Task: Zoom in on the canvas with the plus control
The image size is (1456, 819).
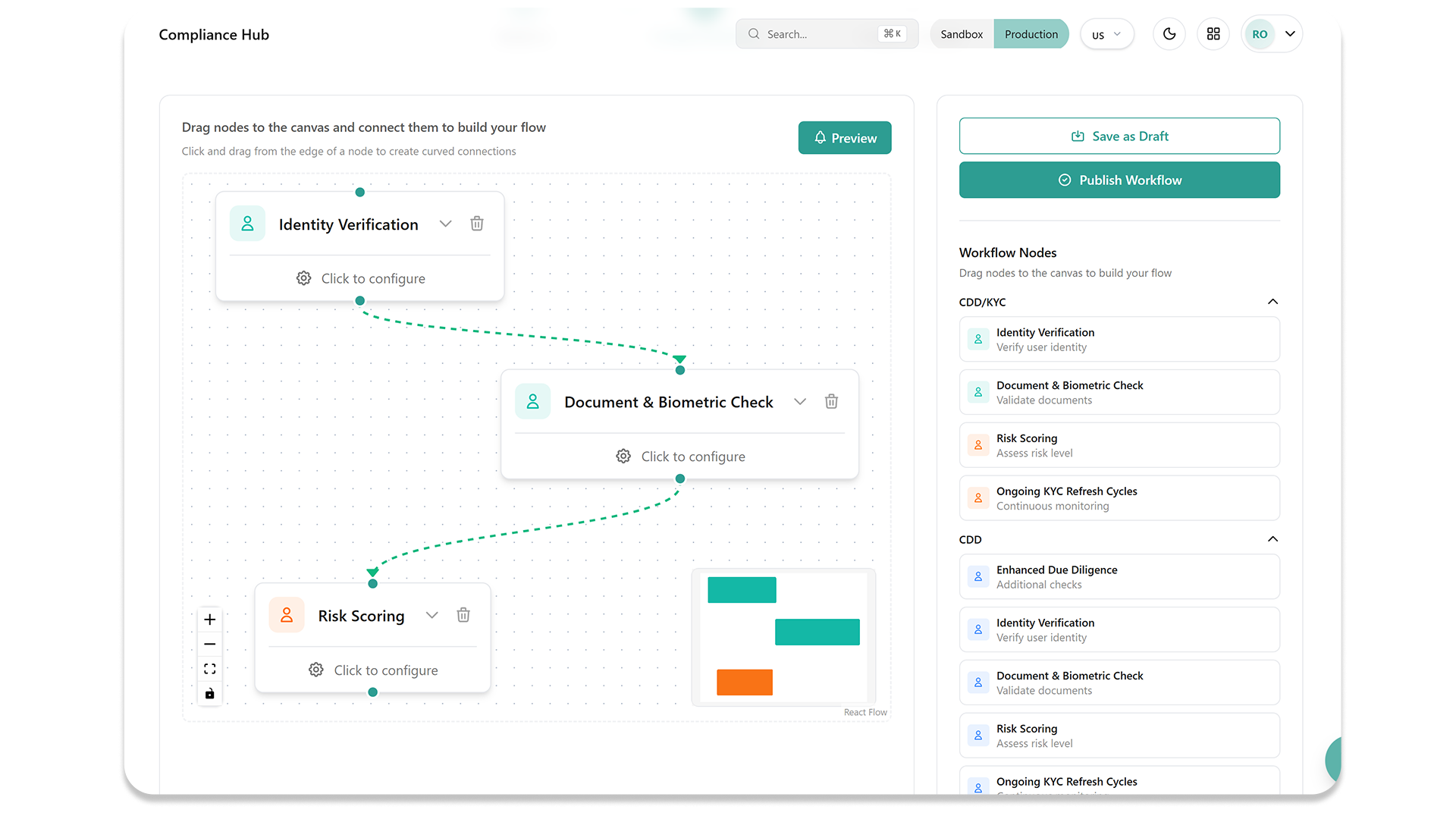Action: [210, 620]
